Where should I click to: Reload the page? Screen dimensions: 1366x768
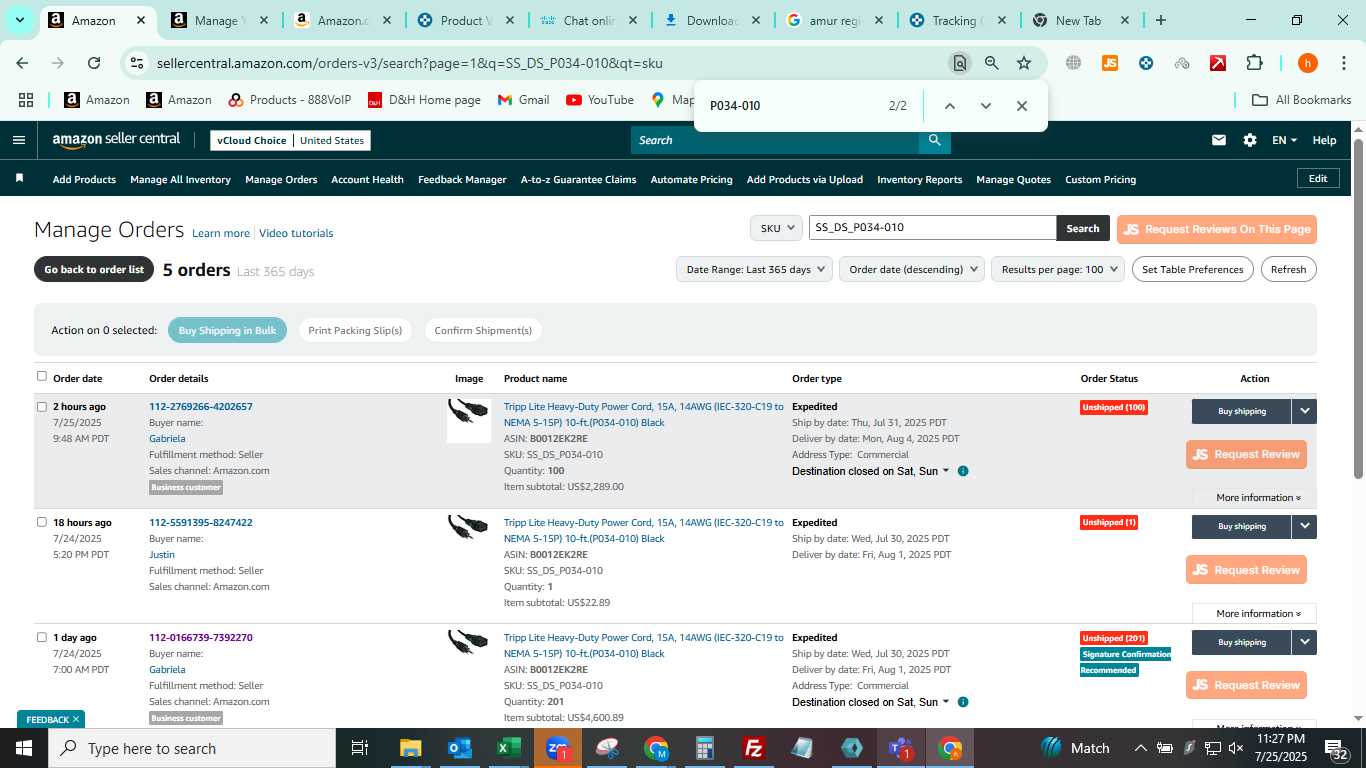tap(94, 63)
